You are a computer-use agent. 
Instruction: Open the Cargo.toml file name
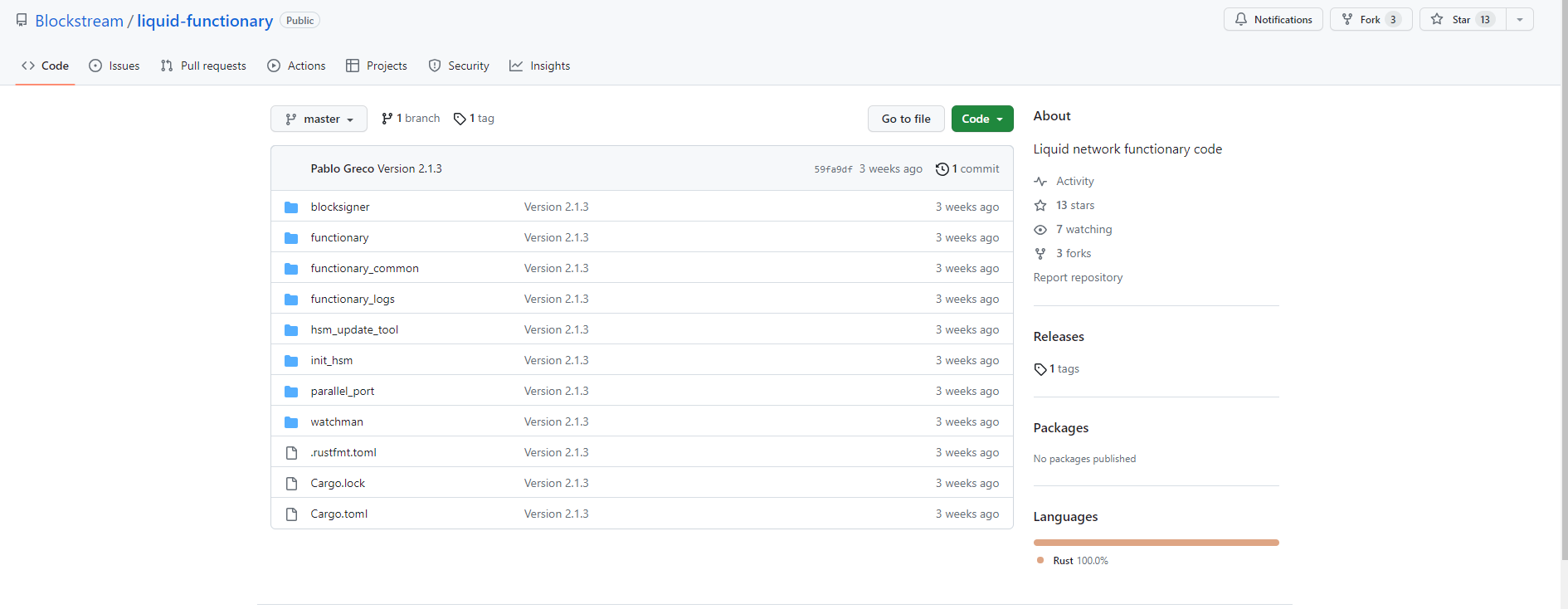[339, 514]
